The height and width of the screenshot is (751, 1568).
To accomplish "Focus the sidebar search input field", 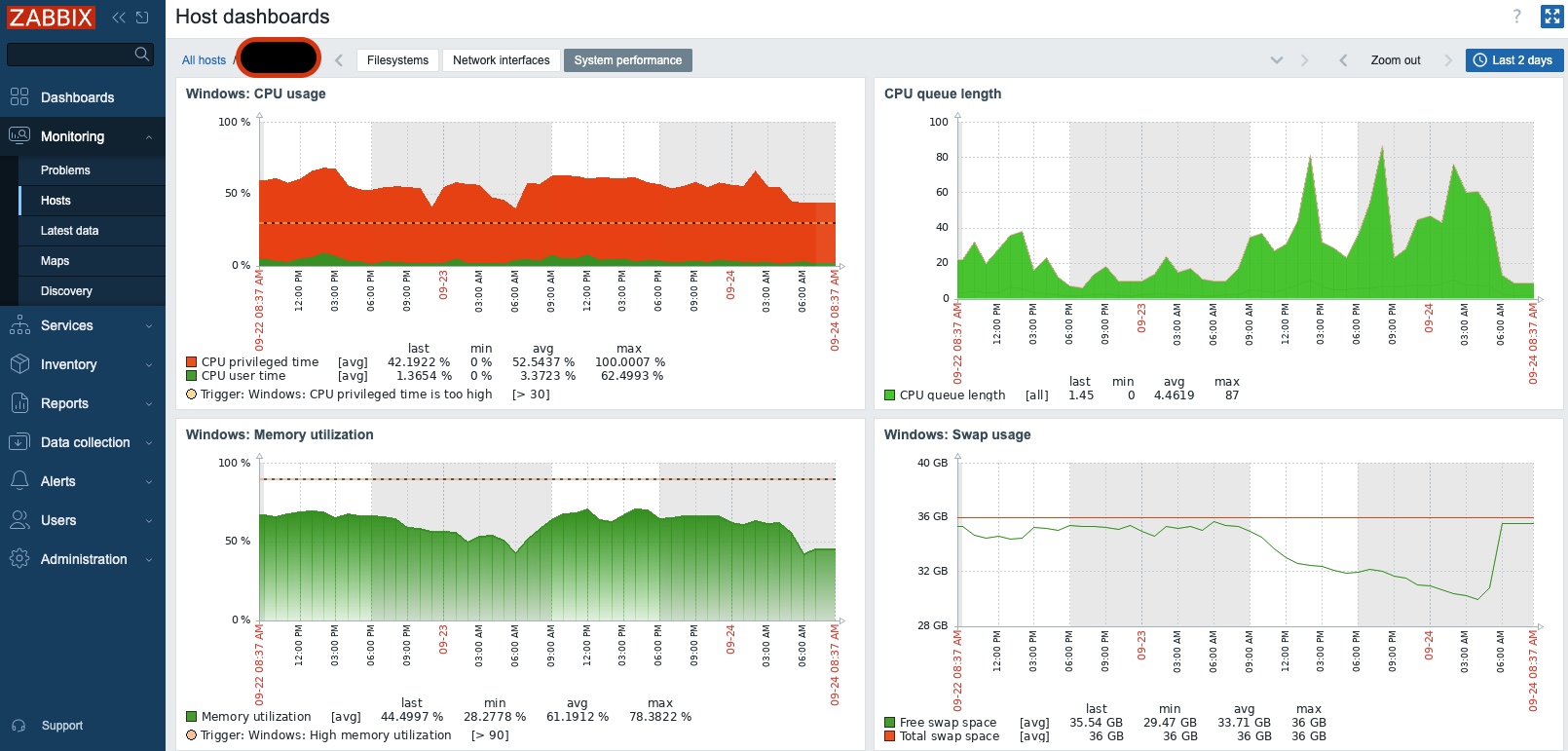I will tap(68, 55).
